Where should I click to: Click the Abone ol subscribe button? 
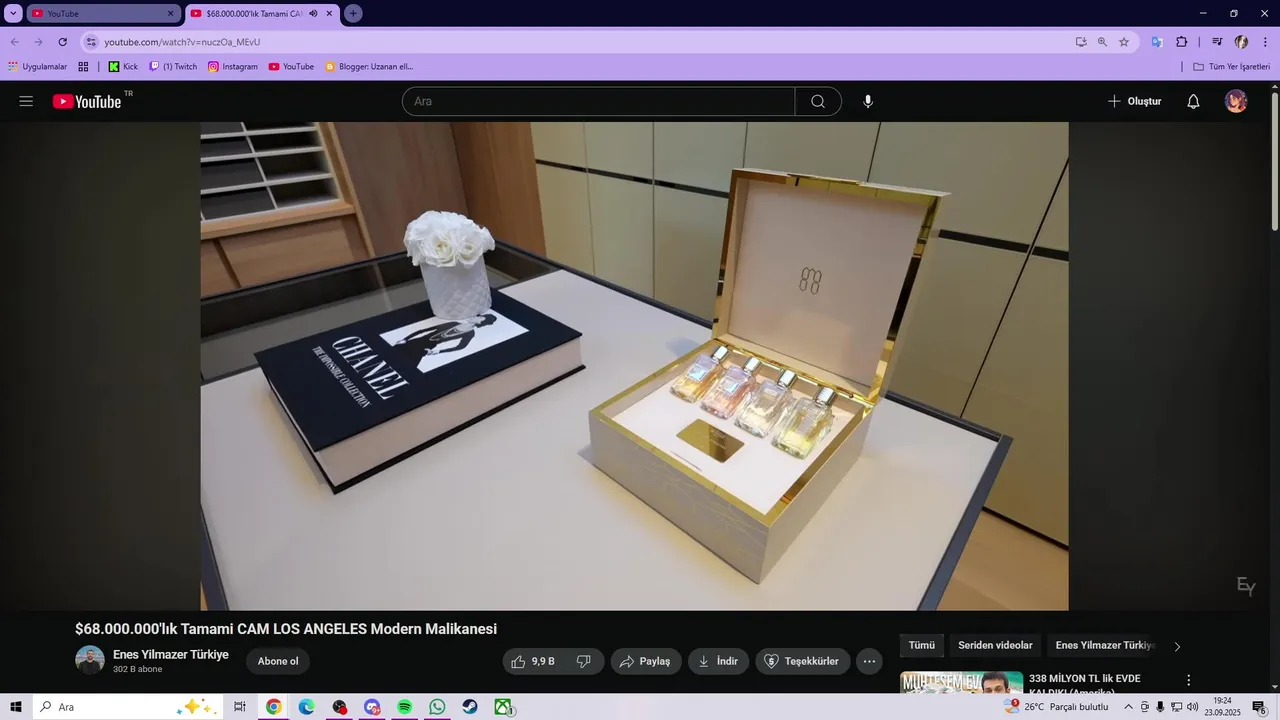[x=278, y=661]
